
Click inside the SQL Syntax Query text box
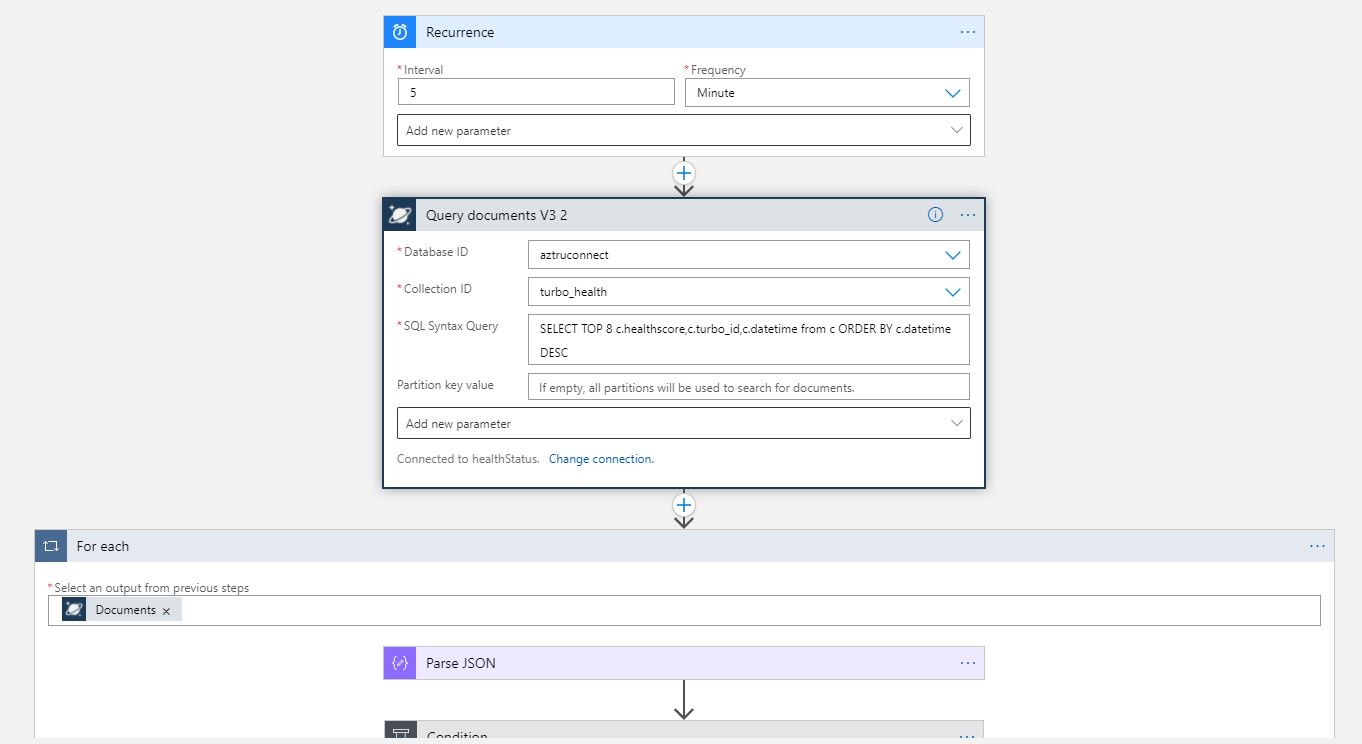click(748, 339)
